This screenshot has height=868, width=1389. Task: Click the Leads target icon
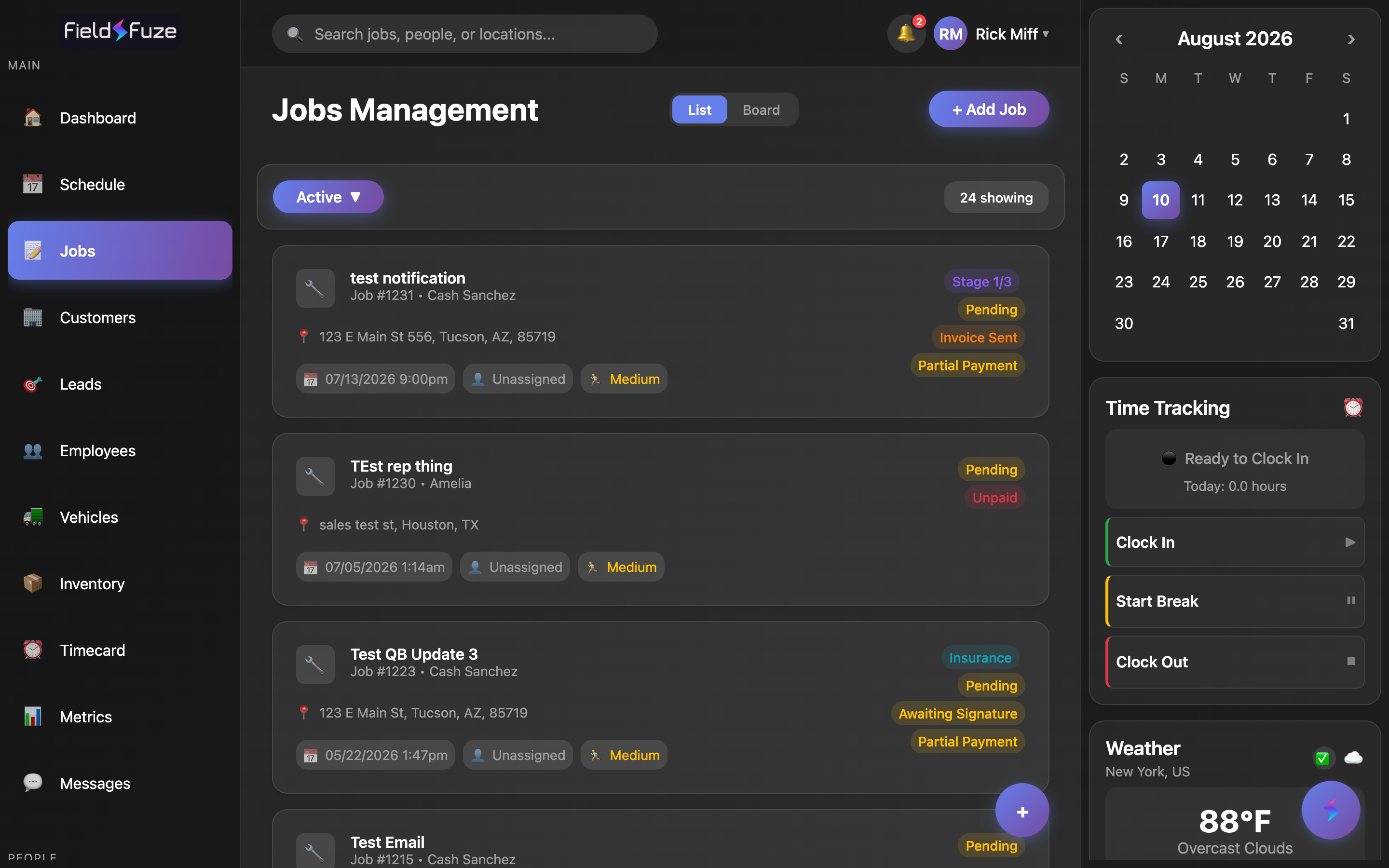point(33,384)
